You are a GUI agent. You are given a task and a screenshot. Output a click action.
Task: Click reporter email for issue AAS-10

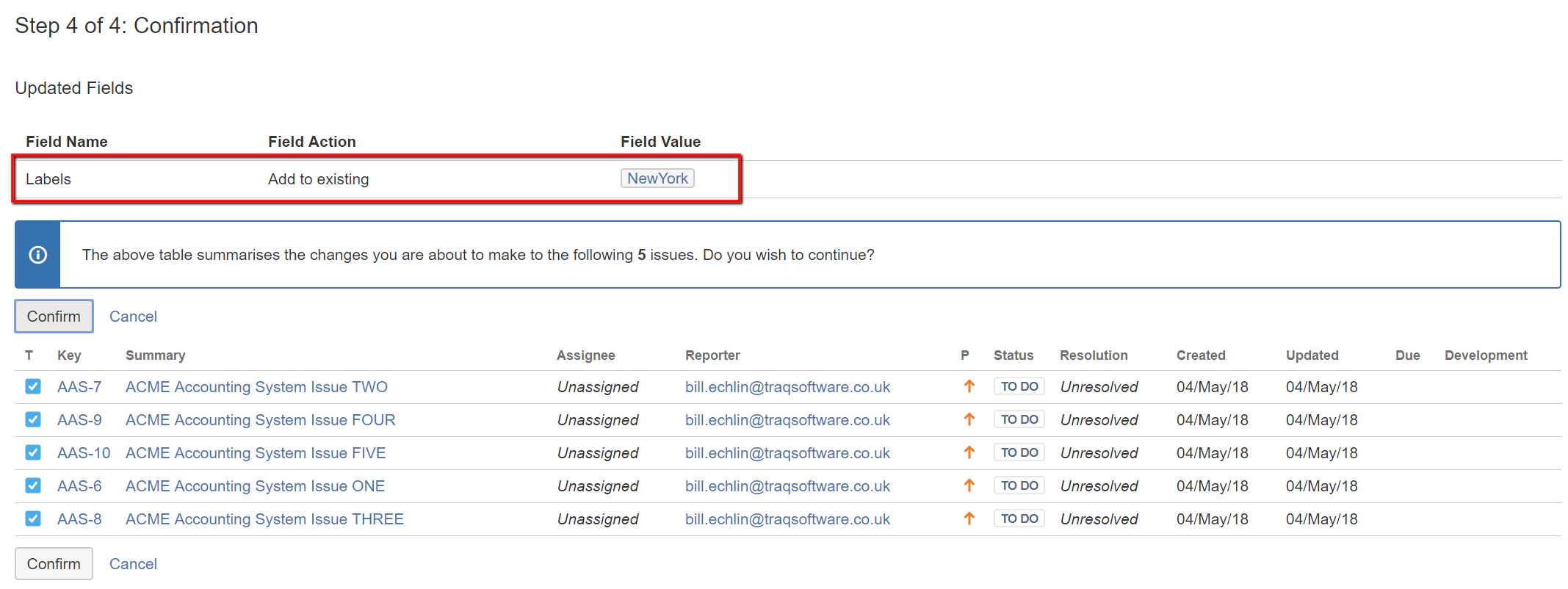(x=787, y=453)
